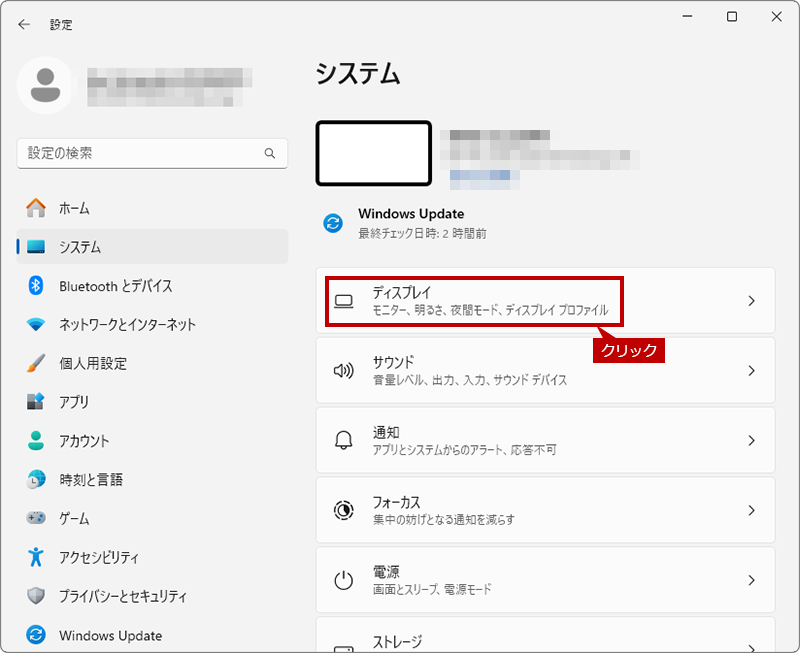Image resolution: width=800 pixels, height=653 pixels.
Task: Maximize the 設定 window
Action: (x=732, y=17)
